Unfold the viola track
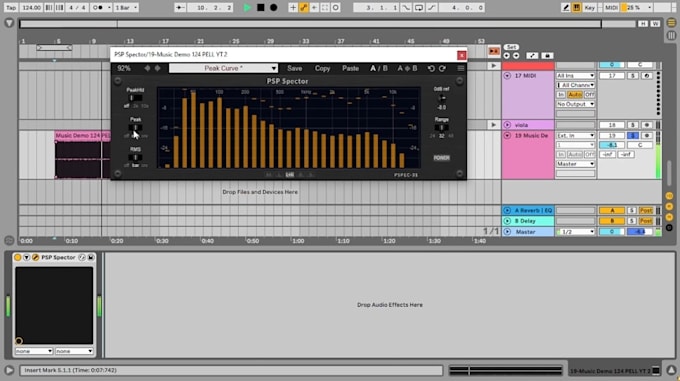 click(x=507, y=125)
